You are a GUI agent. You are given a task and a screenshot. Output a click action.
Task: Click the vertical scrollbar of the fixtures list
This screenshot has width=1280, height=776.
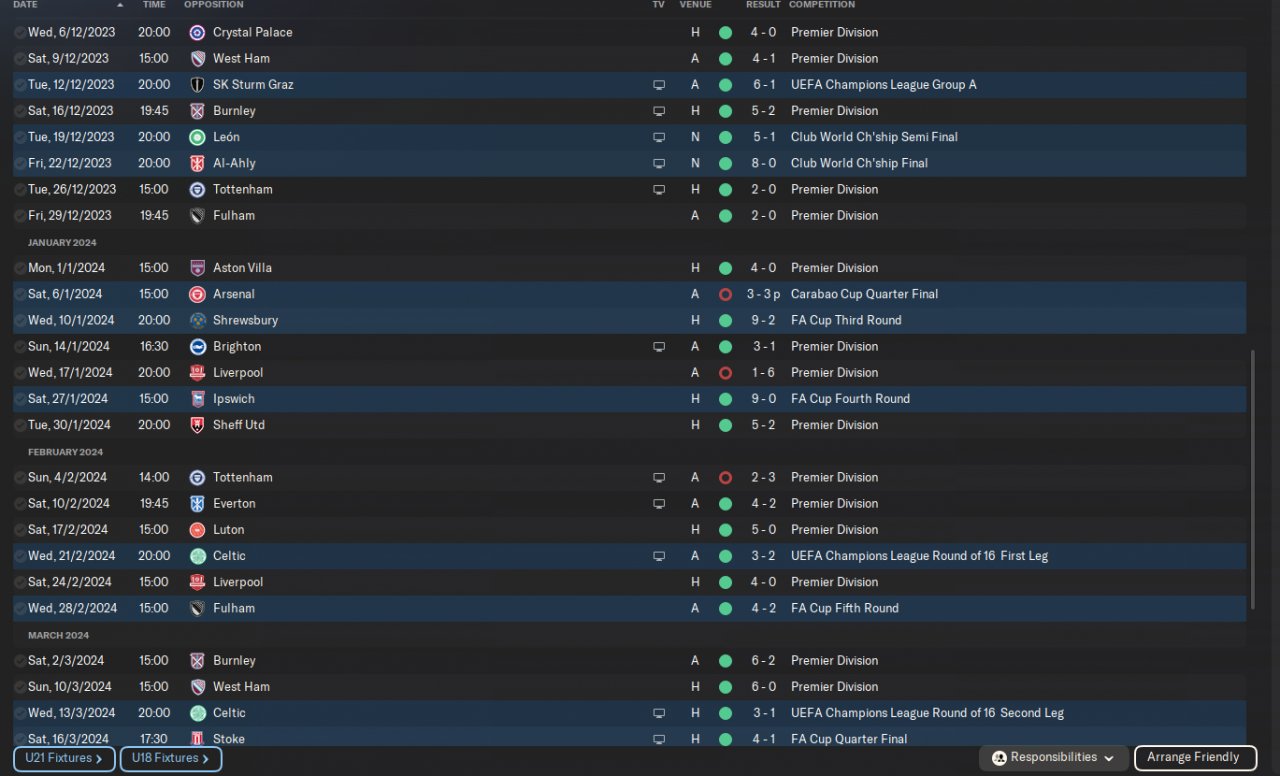pos(1252,480)
